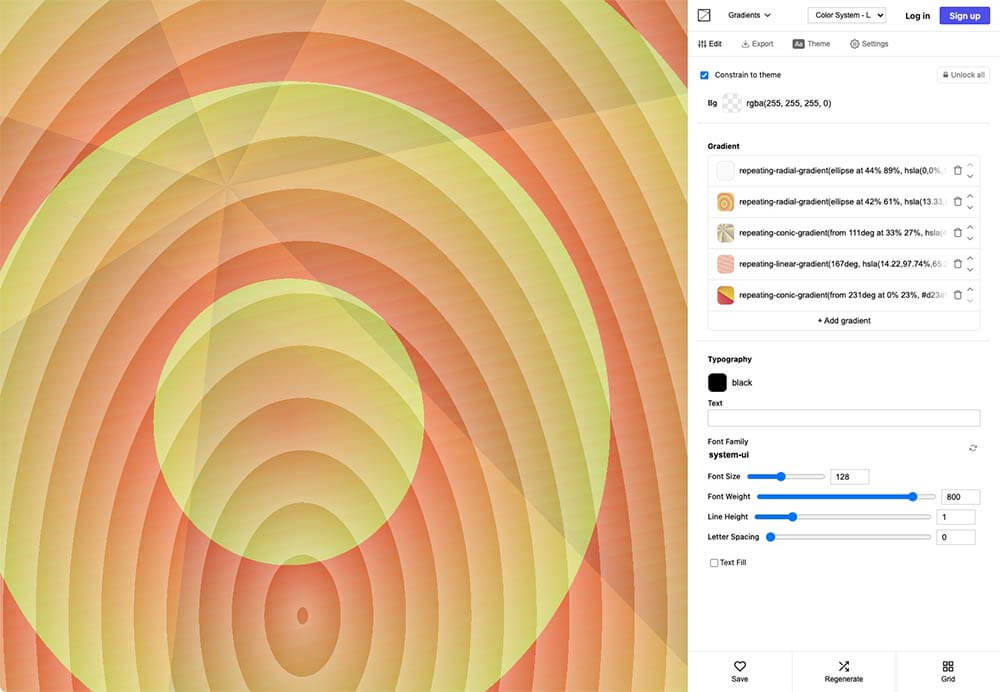
Task: Click the Grid view button
Action: (948, 672)
